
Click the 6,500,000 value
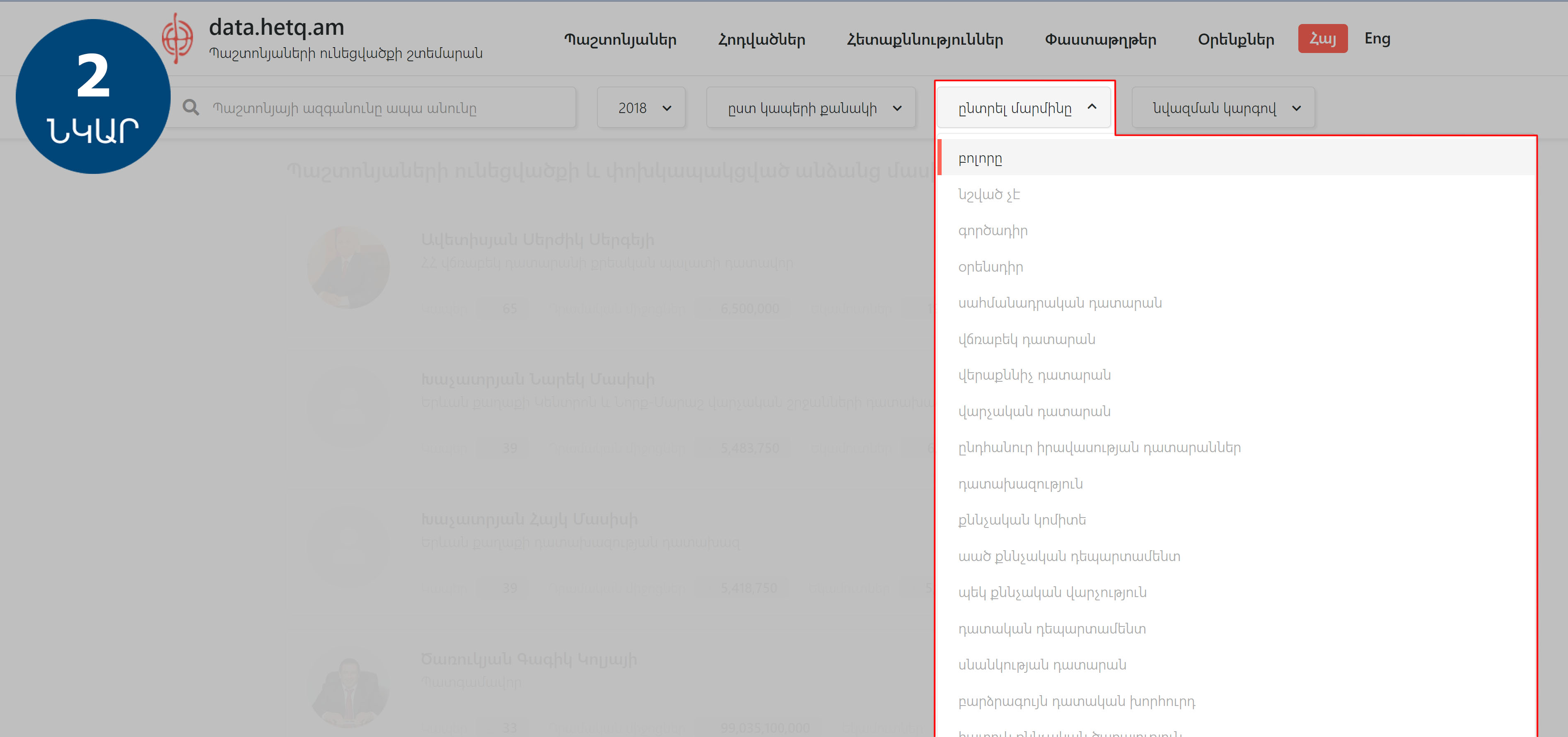(749, 308)
